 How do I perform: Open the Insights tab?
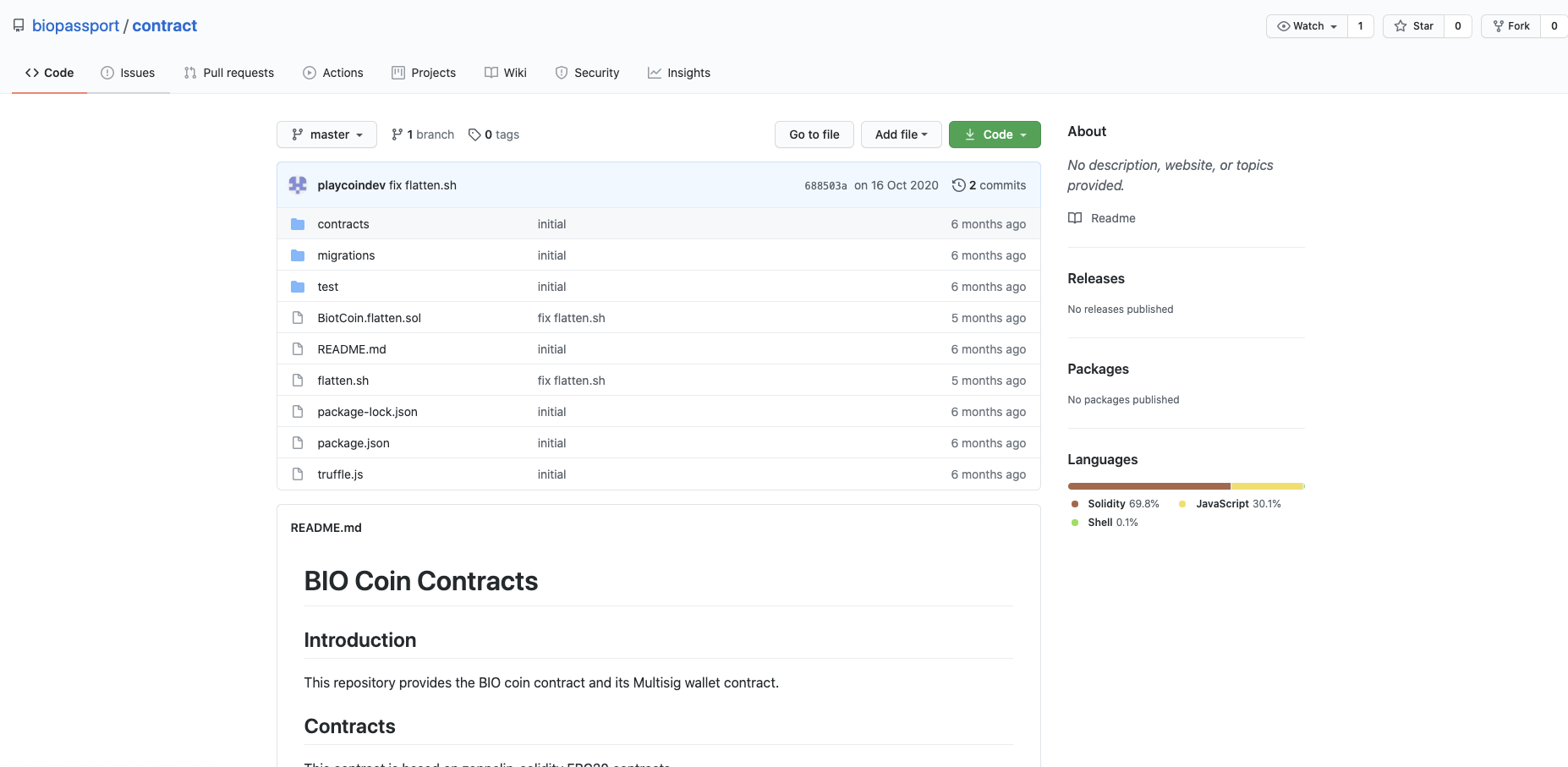(x=679, y=73)
